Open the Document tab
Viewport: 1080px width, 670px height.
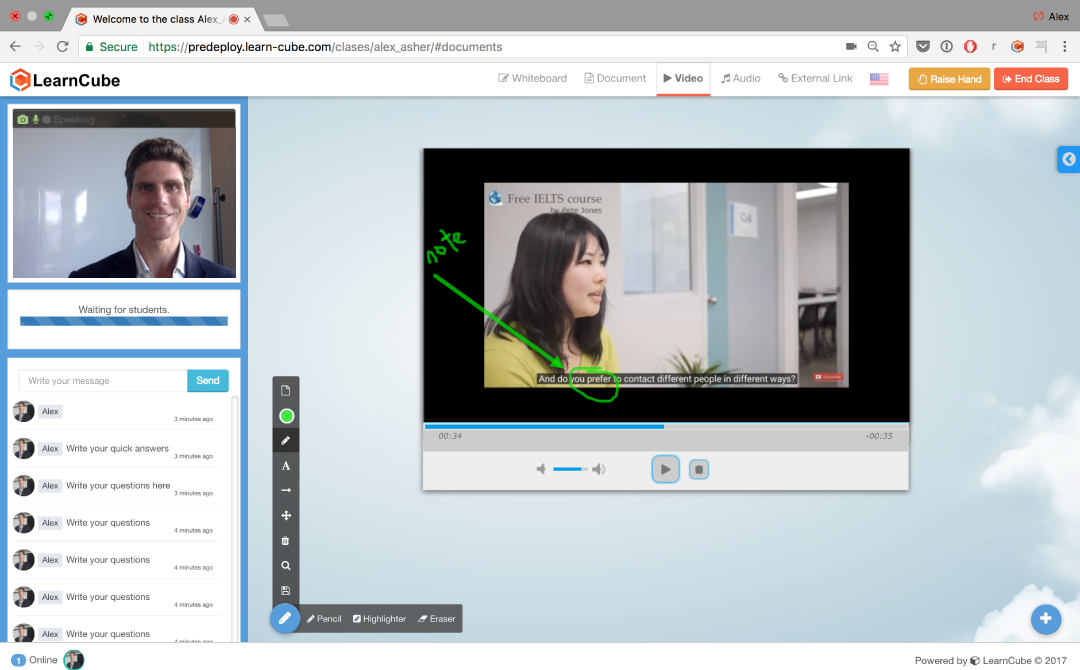click(x=615, y=78)
